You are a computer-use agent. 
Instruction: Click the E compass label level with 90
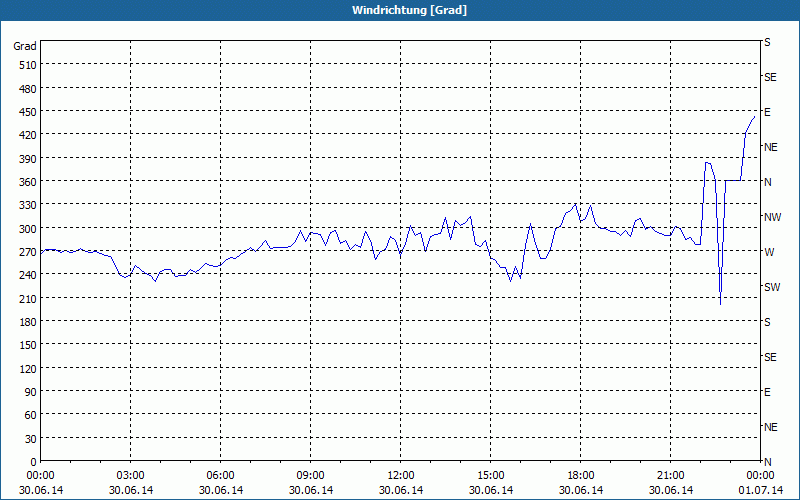[x=767, y=392]
